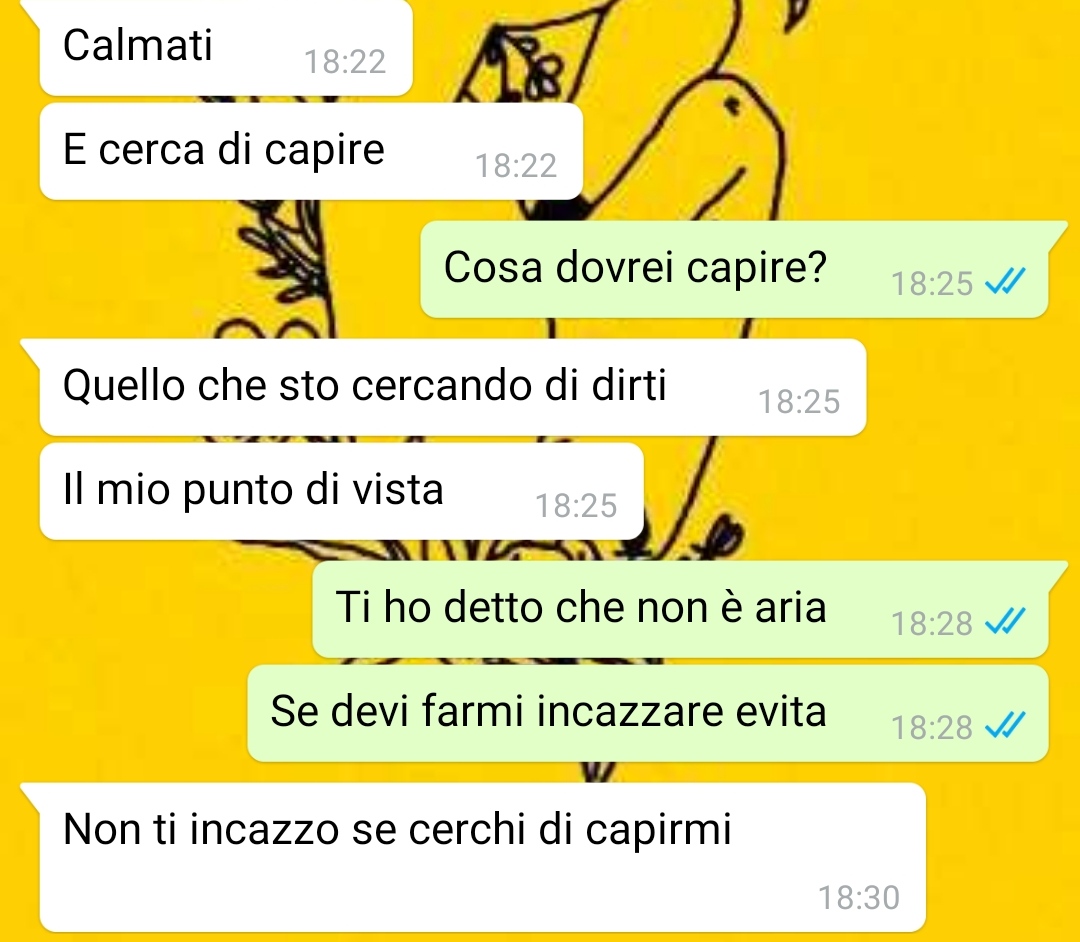1080x942 pixels.
Task: Click the 18:25 time on 'cercando di dirti' message
Action: coord(799,402)
